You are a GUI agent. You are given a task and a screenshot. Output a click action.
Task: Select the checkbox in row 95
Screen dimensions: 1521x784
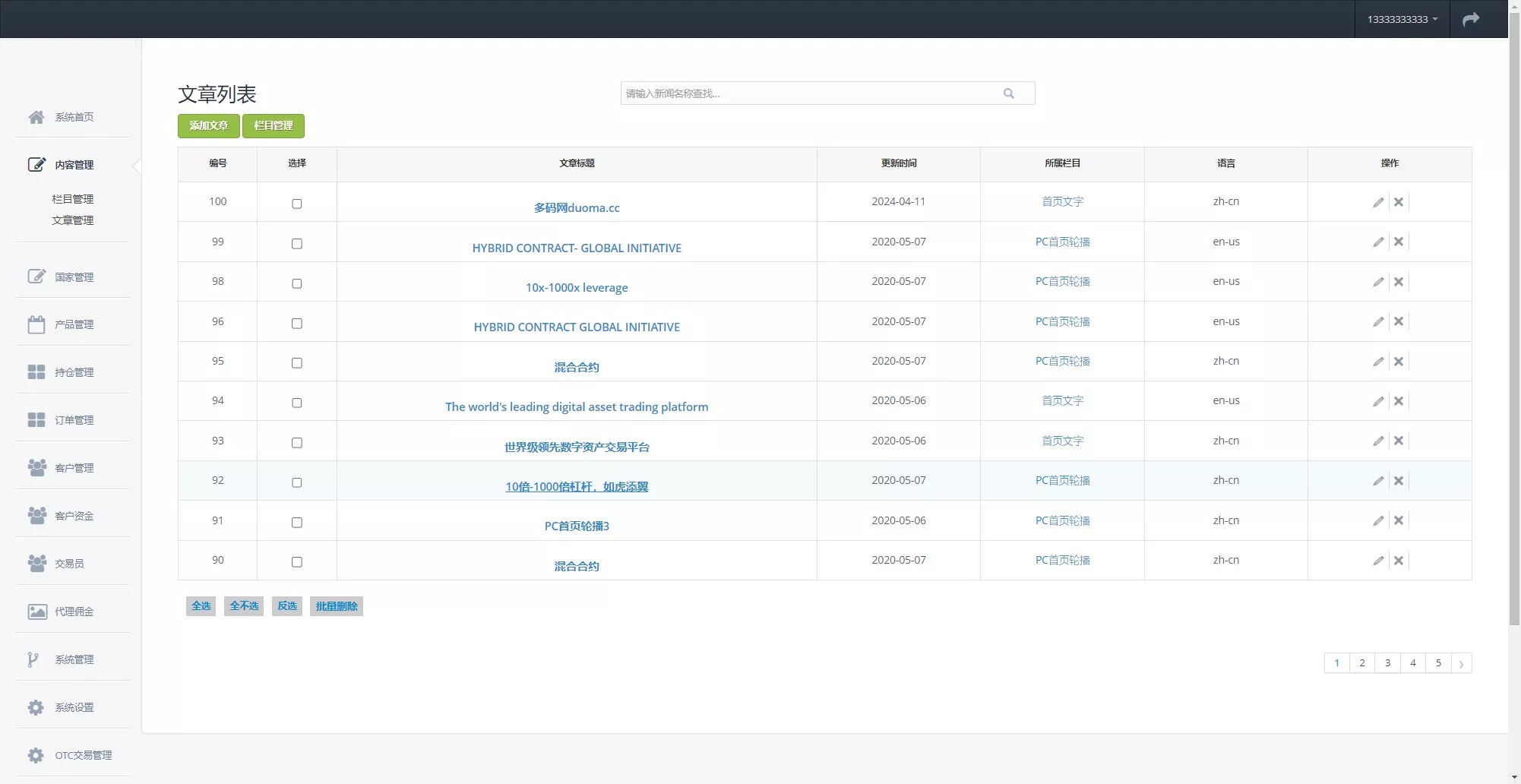(297, 363)
